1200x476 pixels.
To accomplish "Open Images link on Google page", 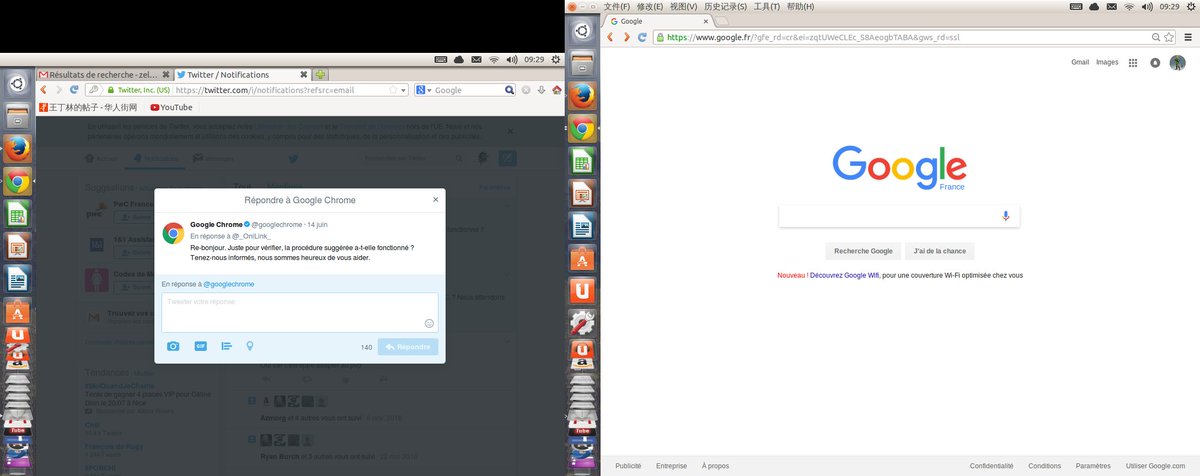I will pyautogui.click(x=1107, y=62).
